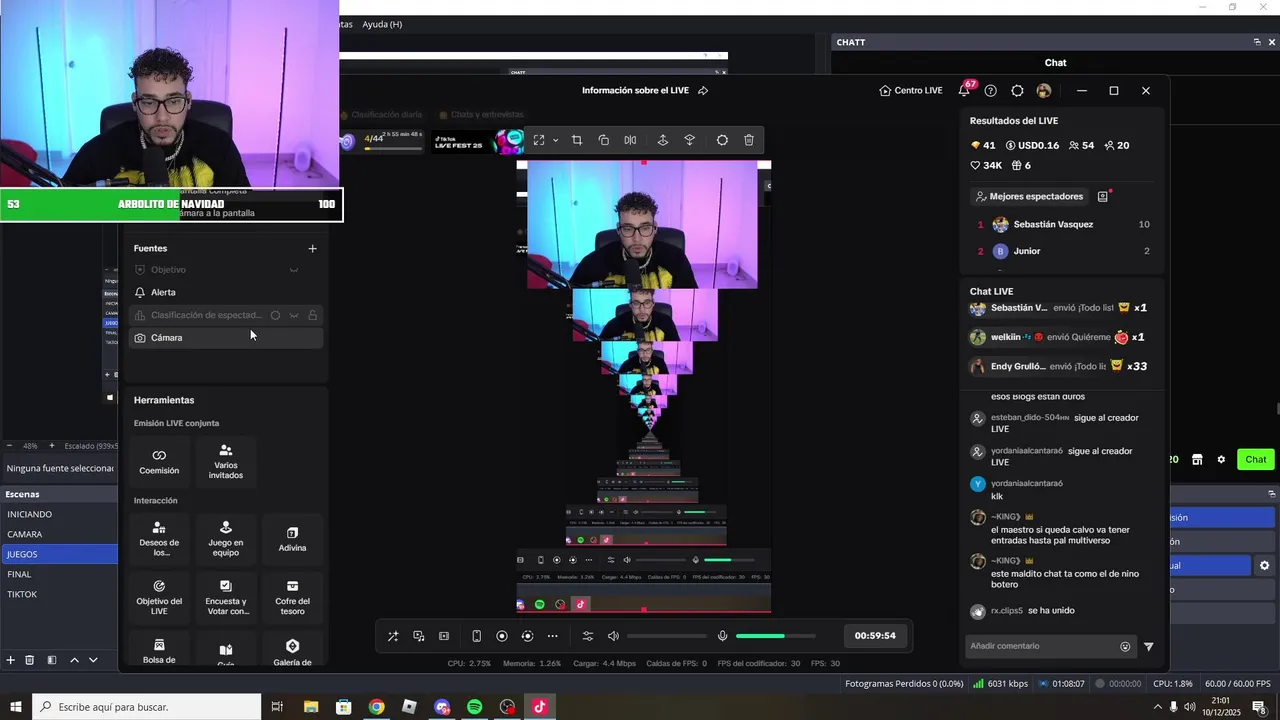Image resolution: width=1280 pixels, height=720 pixels.
Task: Remove selected scene with OBS trash icon
Action: coord(30,660)
